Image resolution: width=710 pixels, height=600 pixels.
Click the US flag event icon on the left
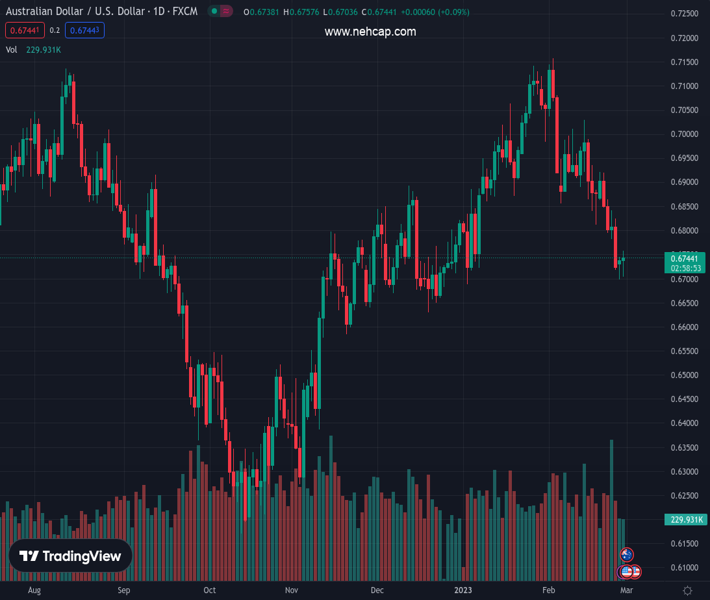coord(626,572)
